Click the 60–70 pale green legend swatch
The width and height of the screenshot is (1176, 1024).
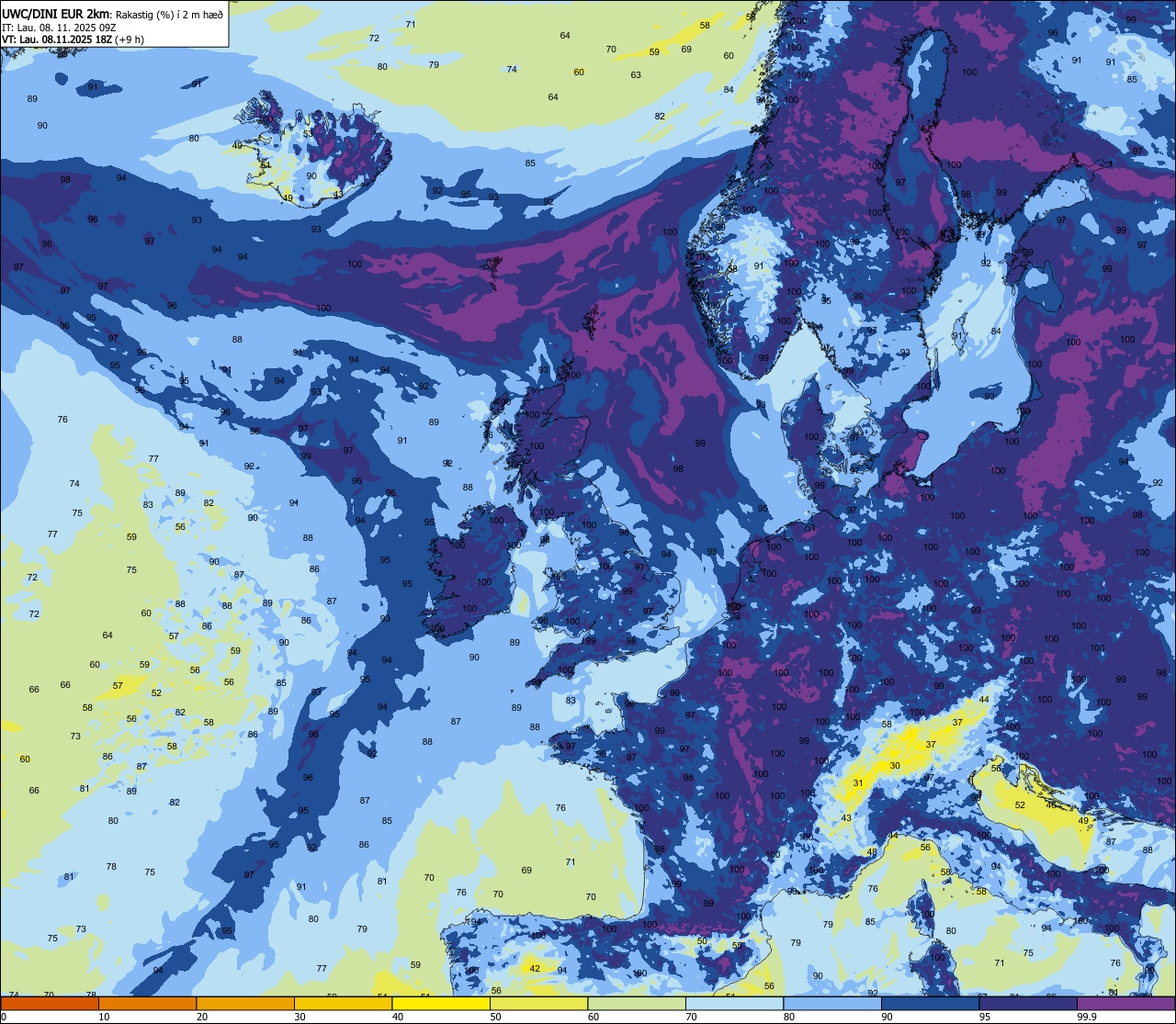point(637,1003)
